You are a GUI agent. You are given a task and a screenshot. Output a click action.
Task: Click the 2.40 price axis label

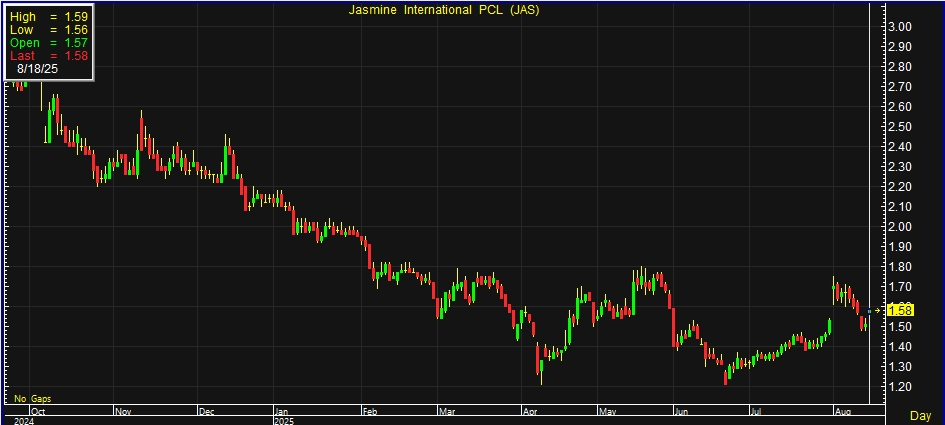click(899, 146)
